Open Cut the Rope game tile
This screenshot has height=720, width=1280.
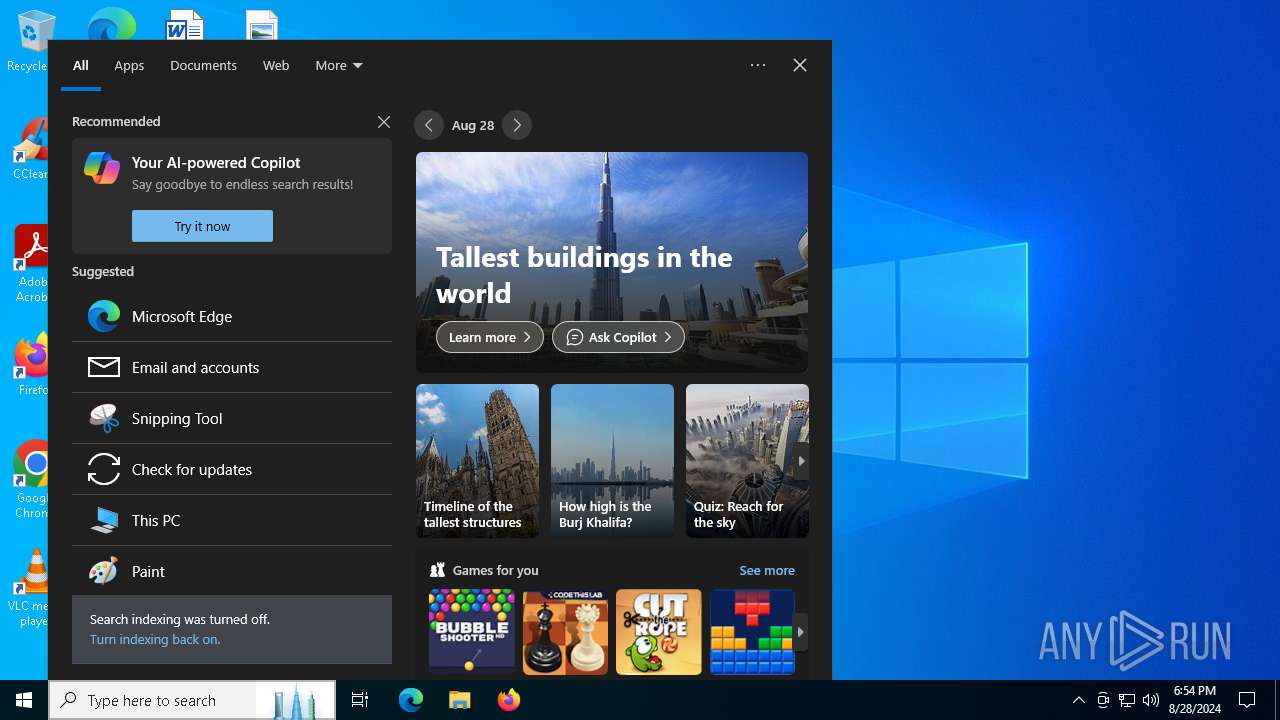(659, 632)
